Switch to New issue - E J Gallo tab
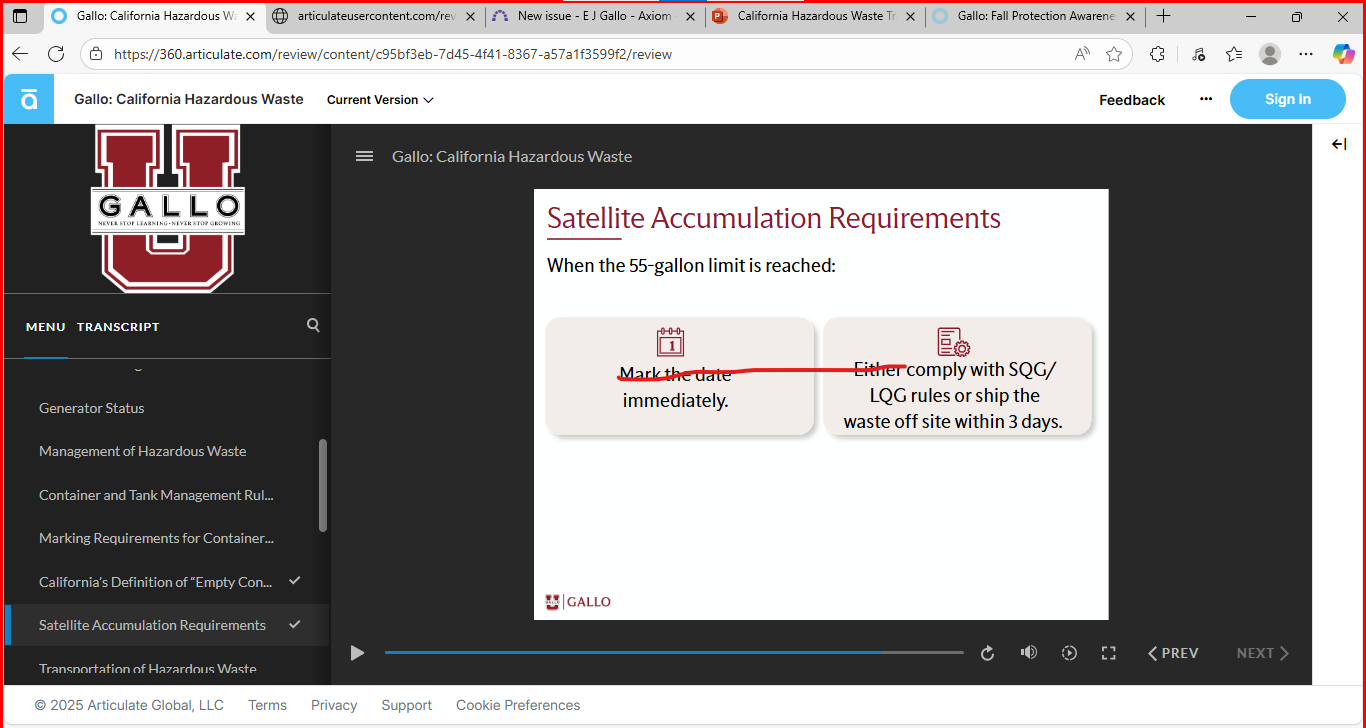Viewport: 1366px width, 728px height. pos(594,16)
